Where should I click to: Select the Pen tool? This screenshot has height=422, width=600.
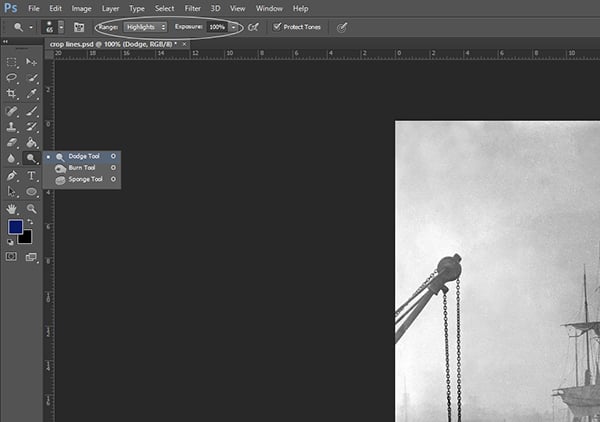coord(11,176)
